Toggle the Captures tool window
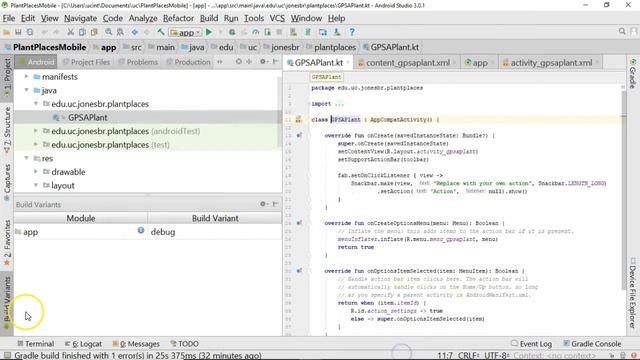The image size is (640, 360). [7, 182]
